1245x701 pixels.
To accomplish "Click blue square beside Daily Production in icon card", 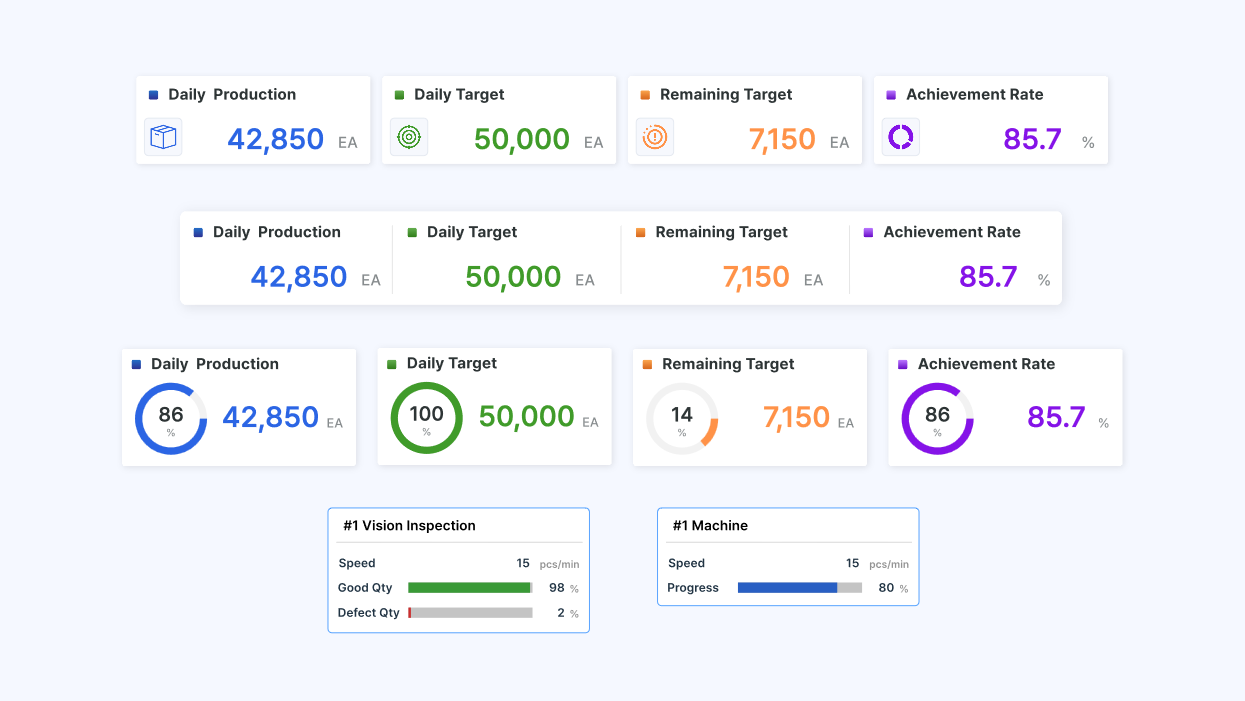I will [153, 95].
